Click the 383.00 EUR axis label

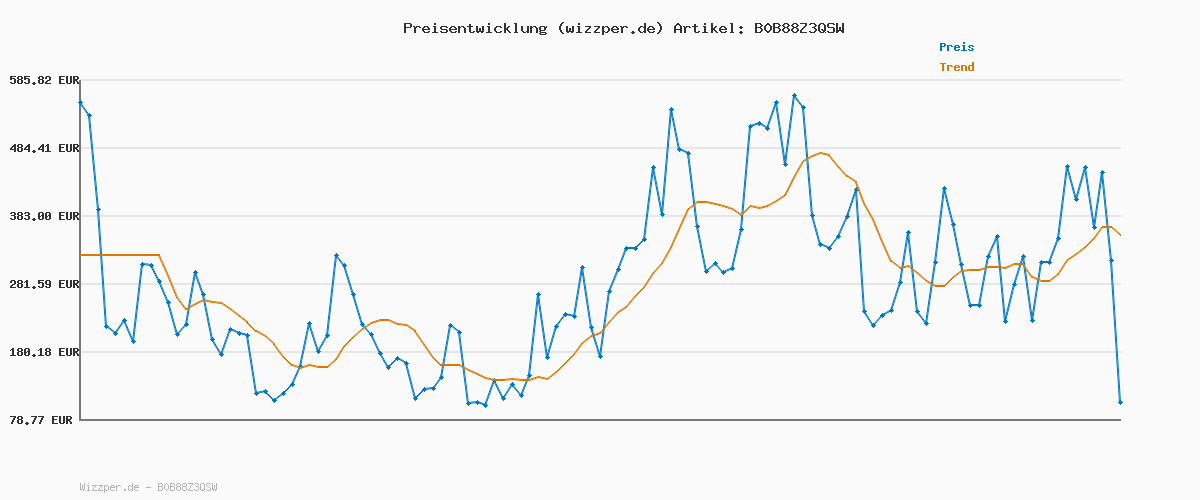tap(43, 216)
